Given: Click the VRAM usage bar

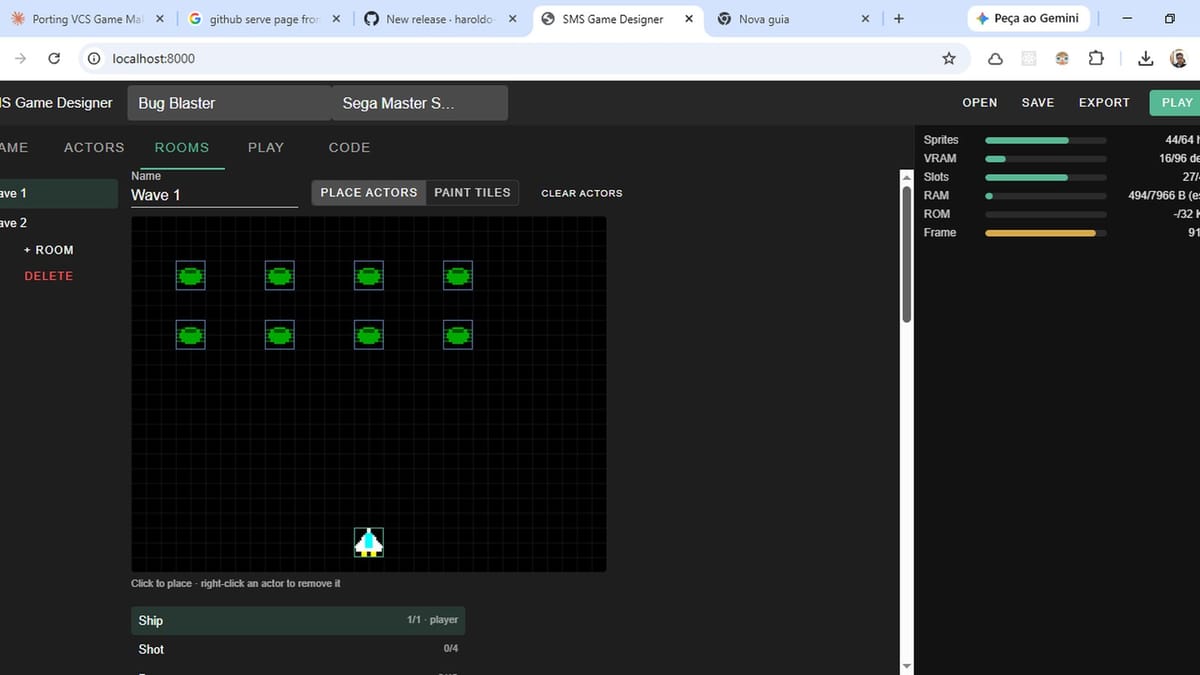Looking at the screenshot, I should click(1046, 158).
